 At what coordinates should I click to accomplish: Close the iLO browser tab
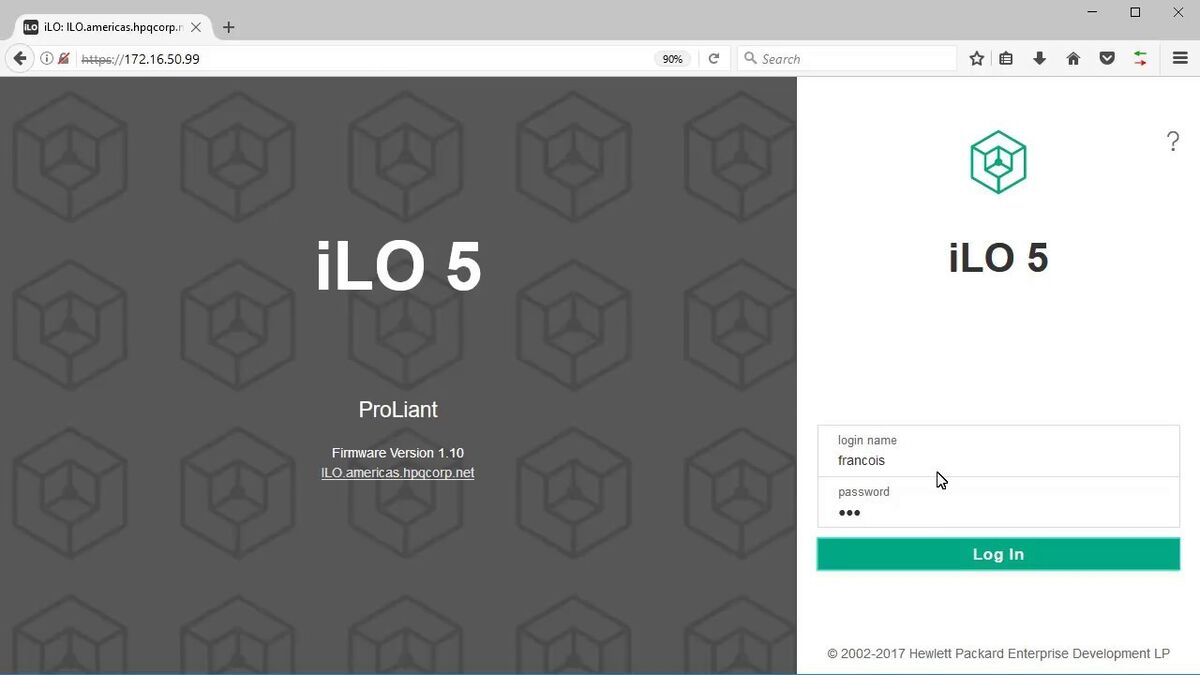(x=196, y=27)
